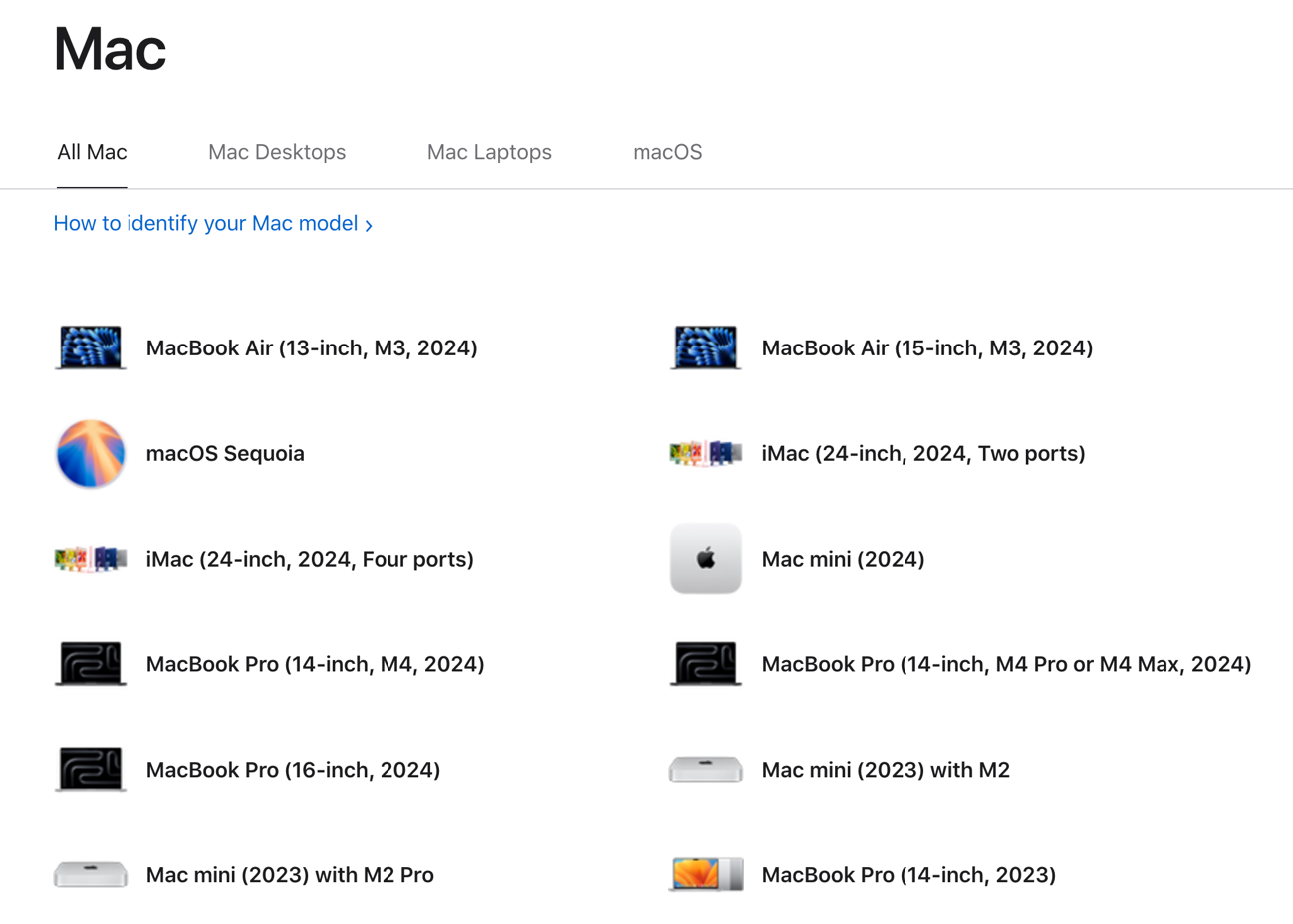
Task: Open How to identify your Mac model link
Action: click(x=212, y=223)
